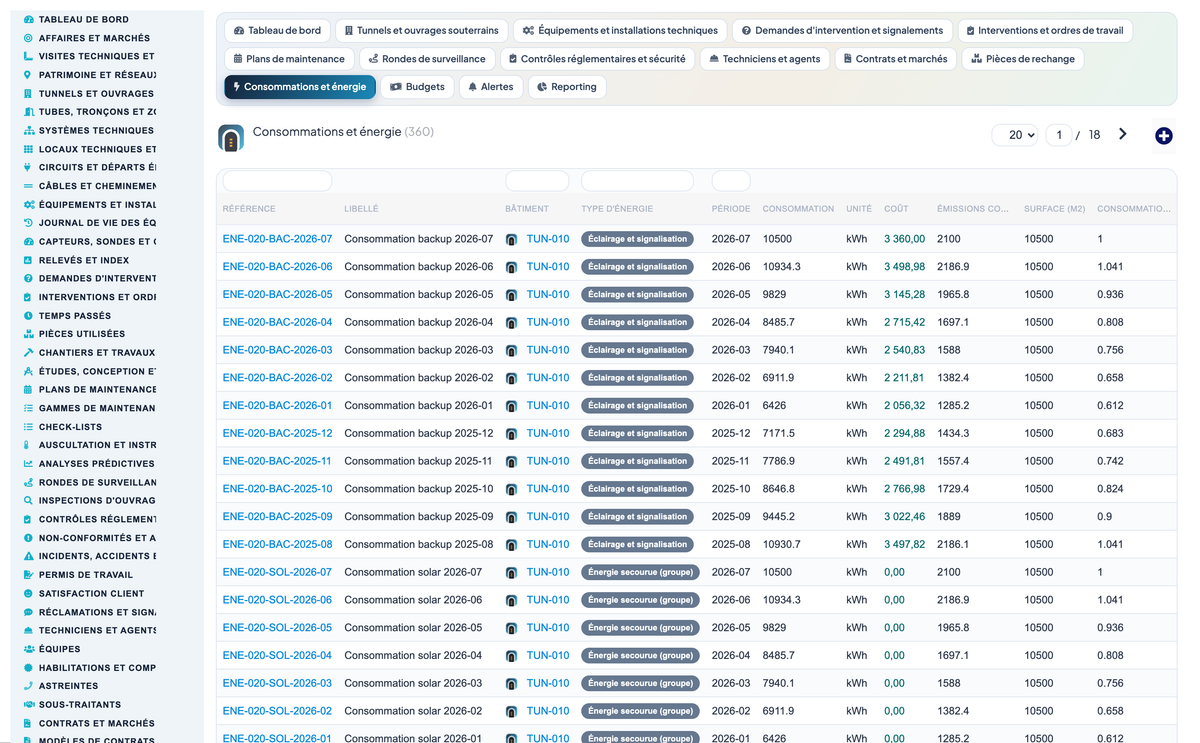The height and width of the screenshot is (743, 1200).
Task: Select Interventions et ordres de travail tab
Action: pos(1045,31)
